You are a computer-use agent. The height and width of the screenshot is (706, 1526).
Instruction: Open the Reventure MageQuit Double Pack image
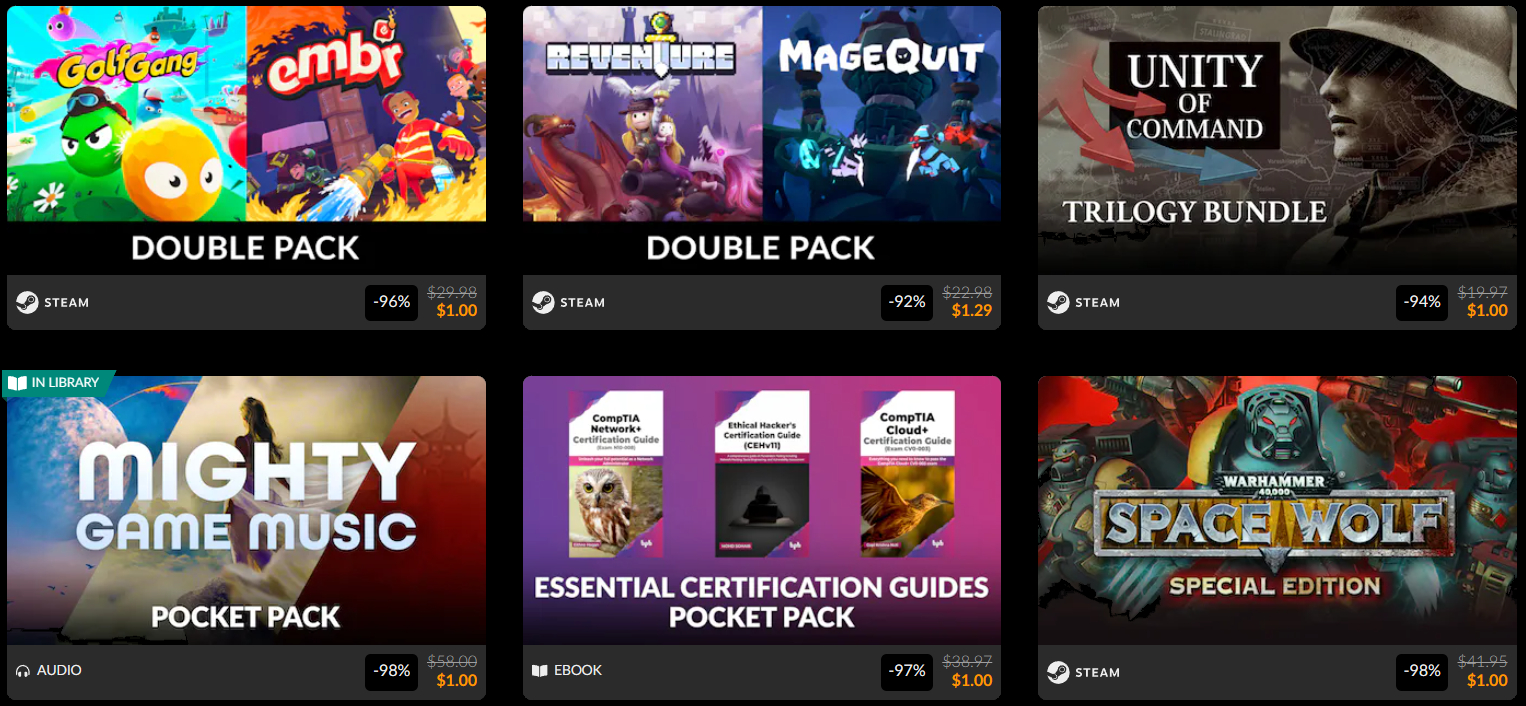click(x=762, y=140)
